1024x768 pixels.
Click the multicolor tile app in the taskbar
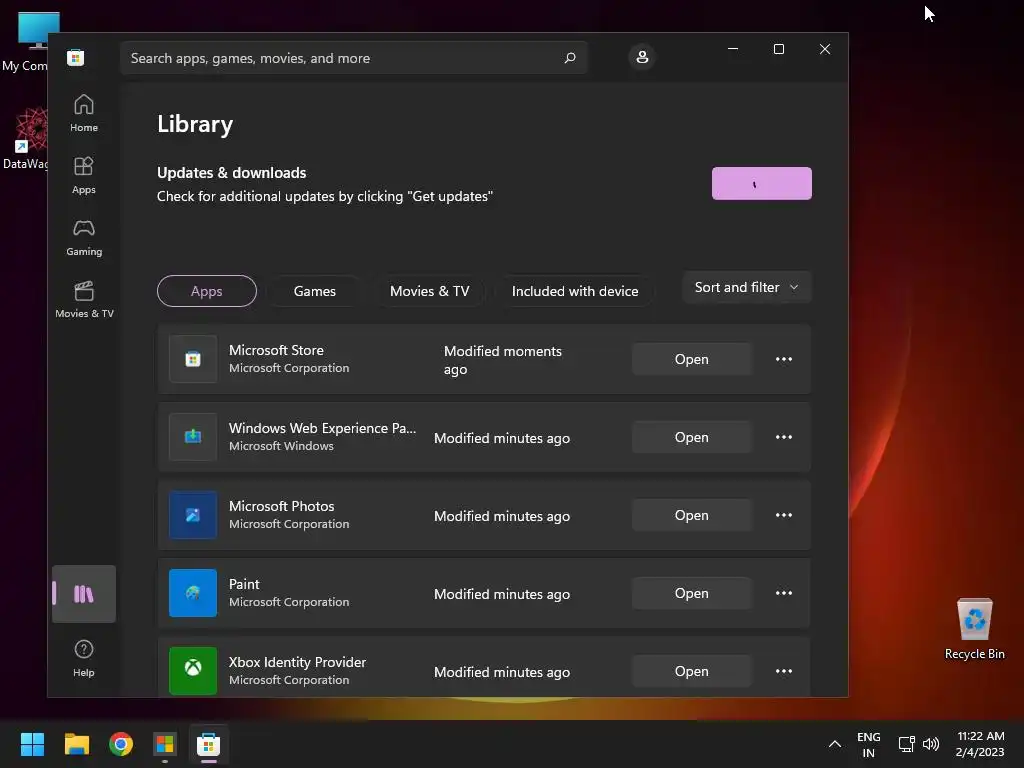click(x=165, y=744)
